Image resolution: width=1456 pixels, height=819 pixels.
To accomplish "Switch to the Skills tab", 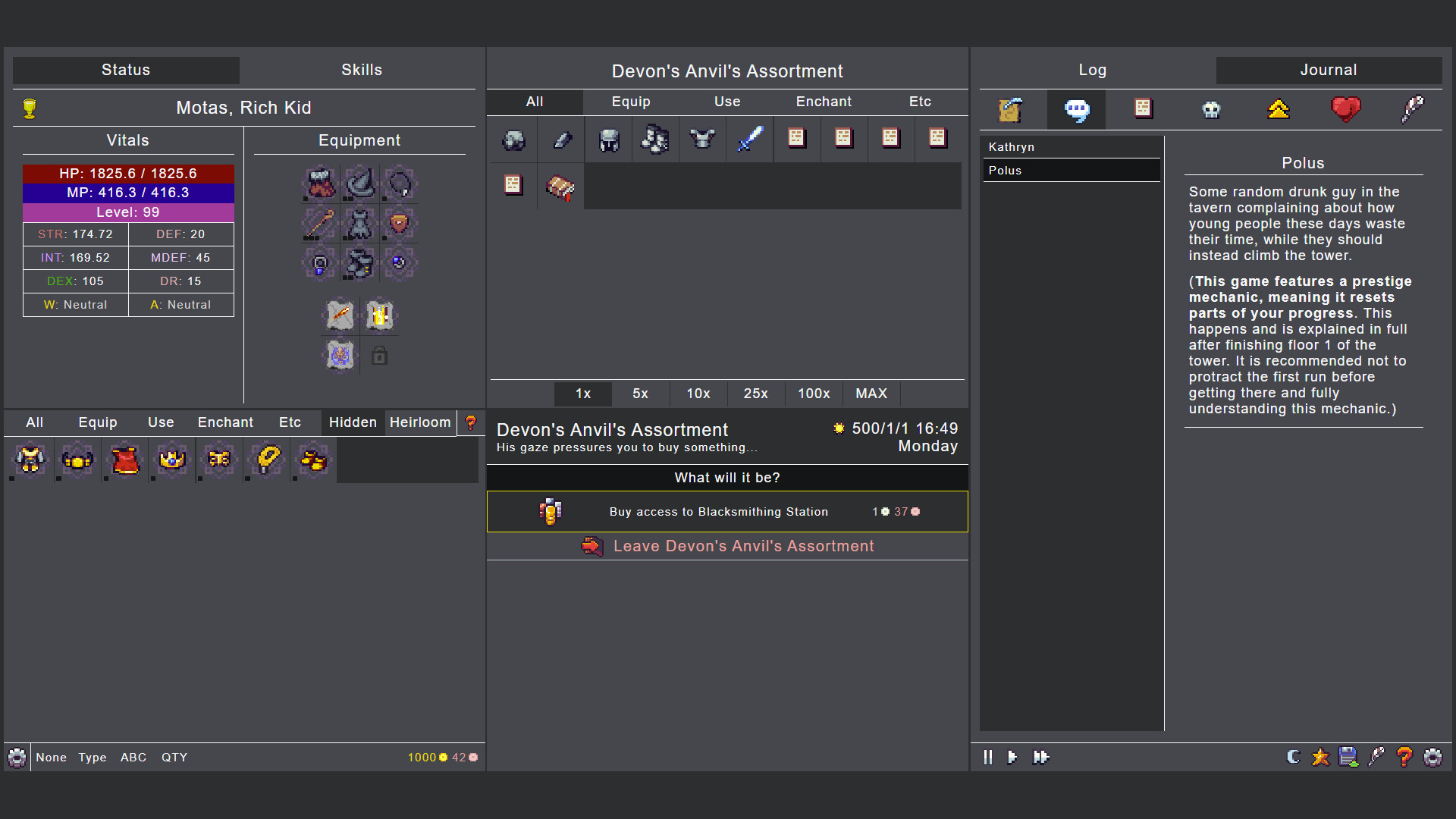I will tap(362, 70).
